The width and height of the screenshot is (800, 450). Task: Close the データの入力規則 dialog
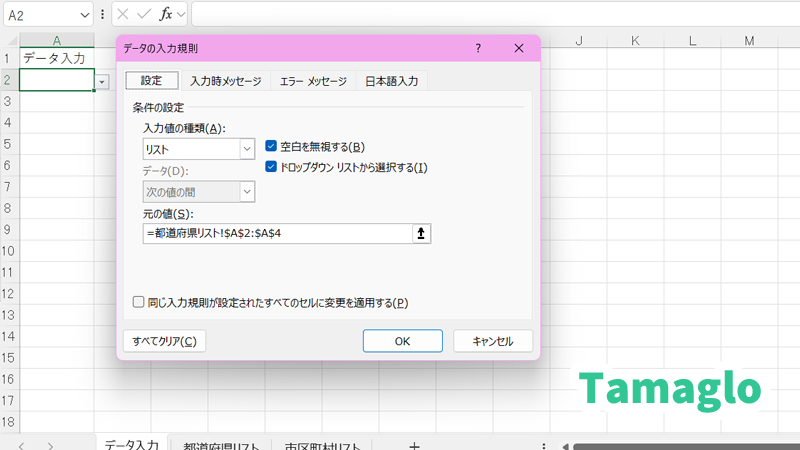coord(518,48)
